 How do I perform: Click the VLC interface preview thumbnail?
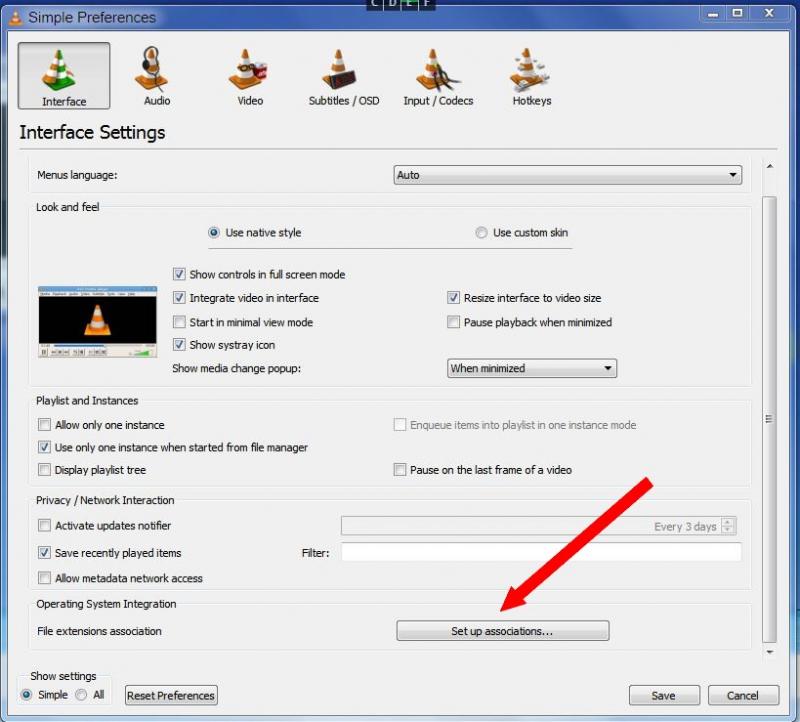tap(97, 322)
